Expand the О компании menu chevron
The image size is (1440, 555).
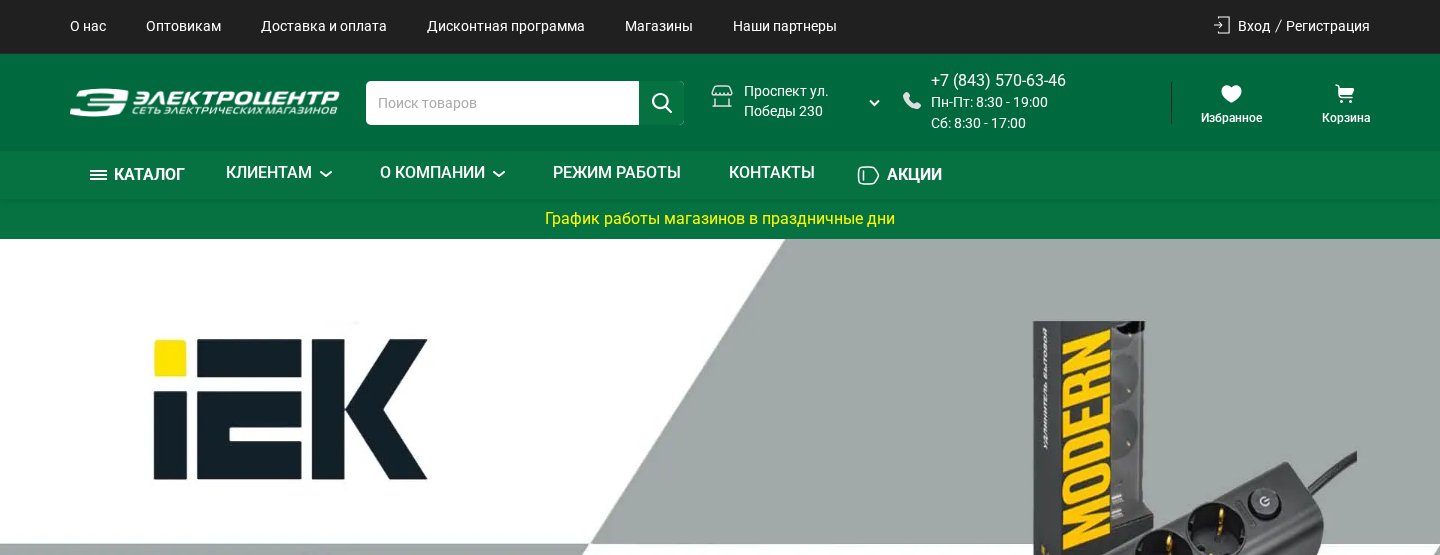click(499, 174)
